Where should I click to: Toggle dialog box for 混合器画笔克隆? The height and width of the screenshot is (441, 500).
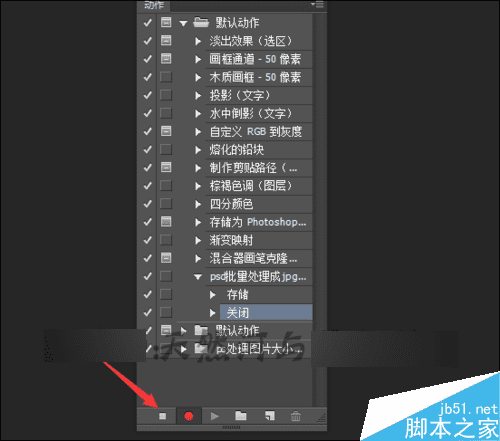pos(166,258)
